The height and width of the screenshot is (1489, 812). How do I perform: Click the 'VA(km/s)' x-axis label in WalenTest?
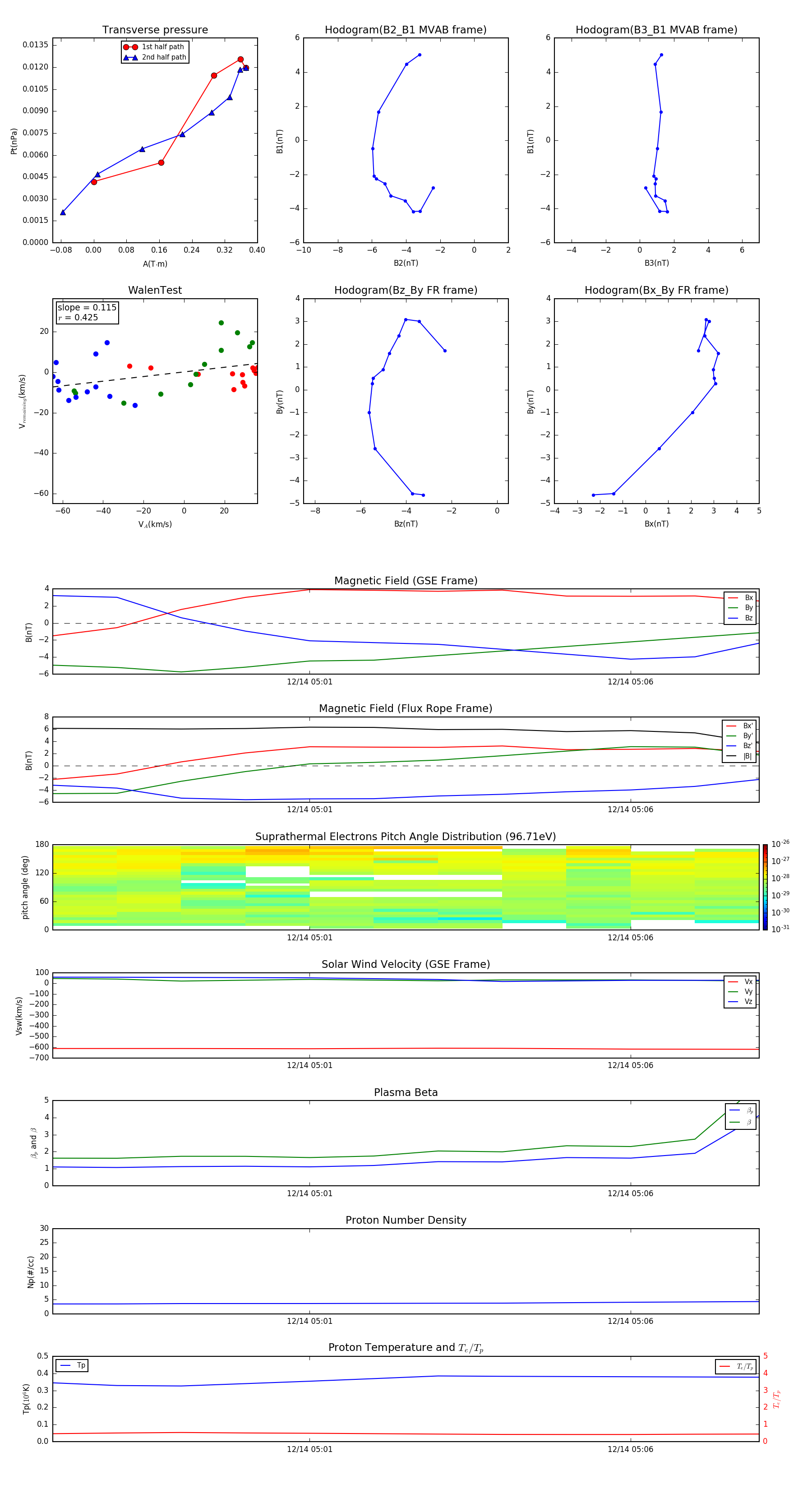pyautogui.click(x=155, y=524)
